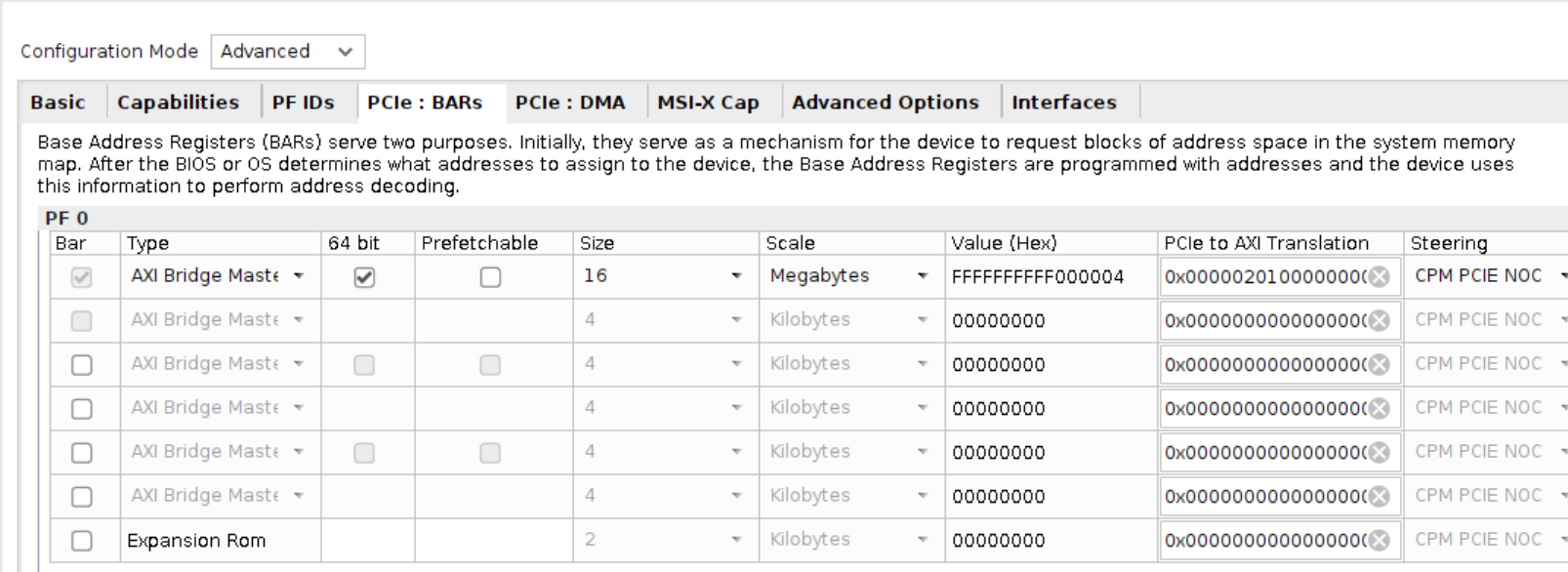Clear the first PCIe to AXI Translation value
Screen dimensions: 1568x572
coord(1379,277)
